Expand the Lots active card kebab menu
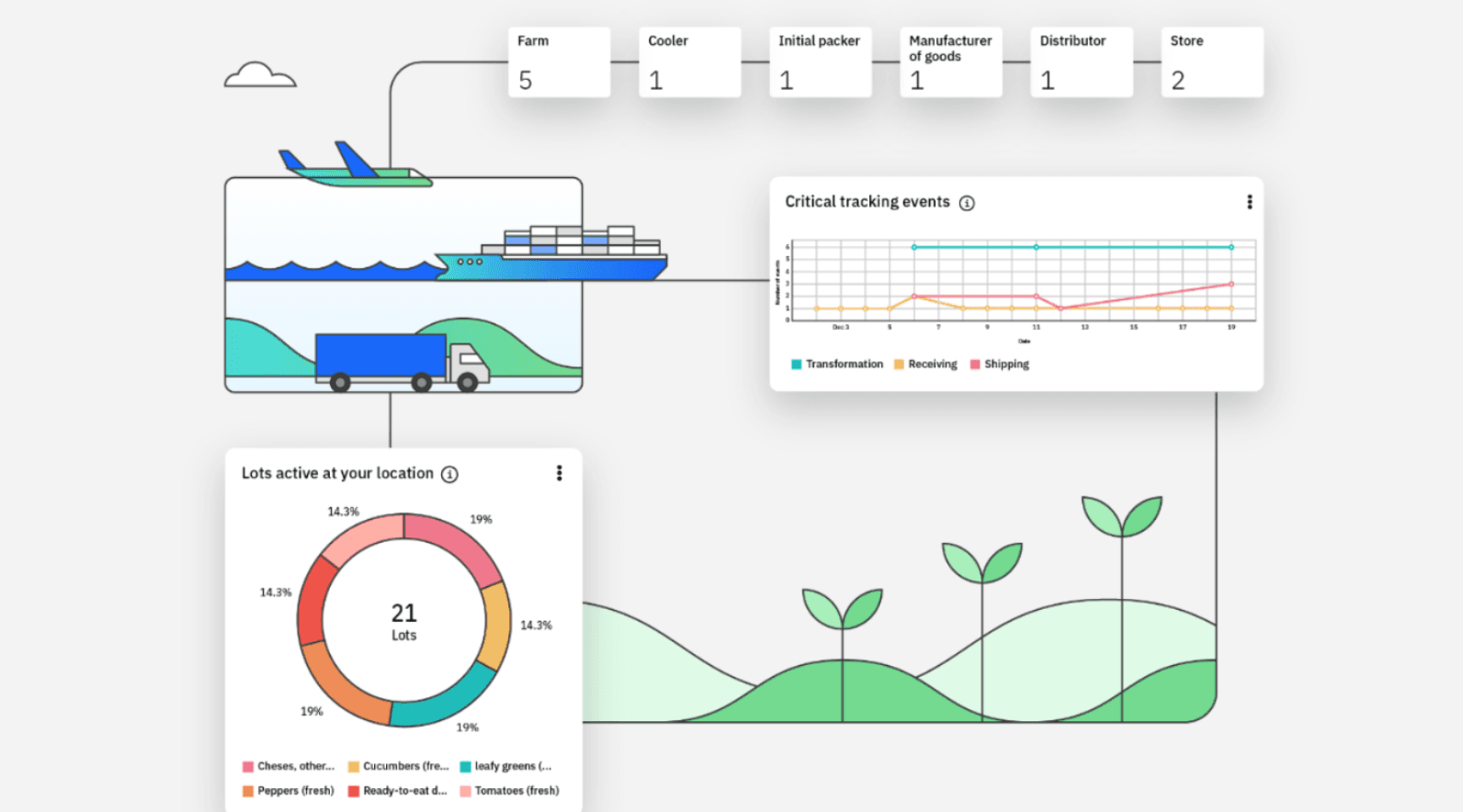 click(x=559, y=473)
